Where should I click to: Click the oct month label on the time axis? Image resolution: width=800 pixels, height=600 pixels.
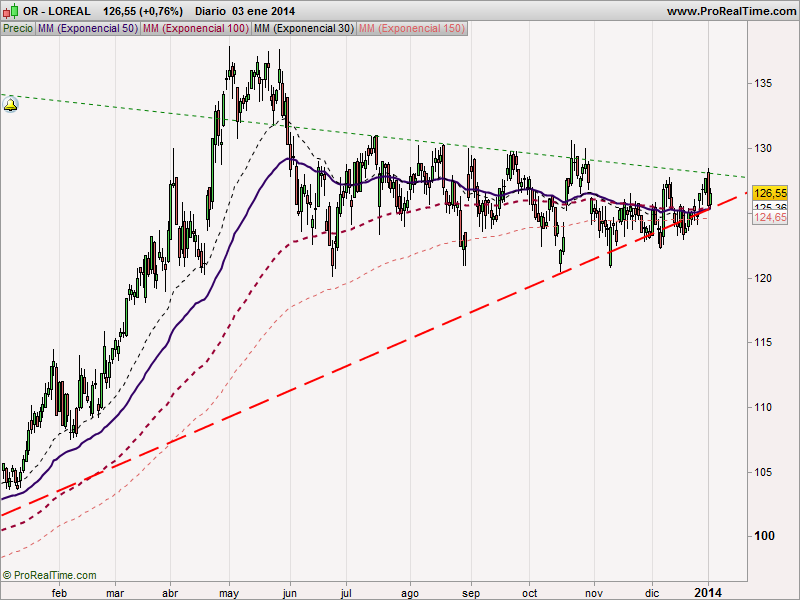[x=530, y=593]
